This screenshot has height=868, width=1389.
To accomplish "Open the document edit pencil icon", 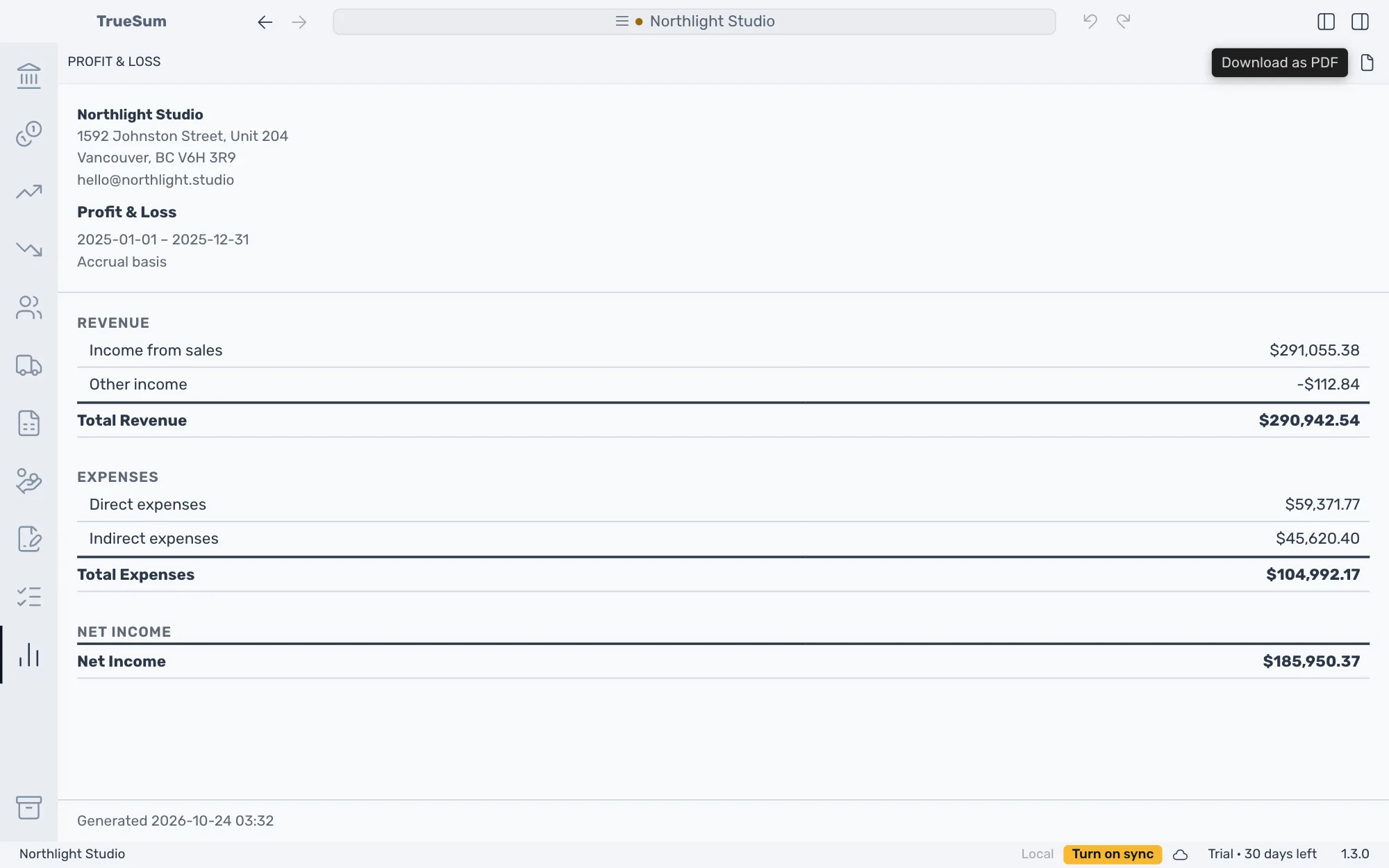I will click(28, 539).
